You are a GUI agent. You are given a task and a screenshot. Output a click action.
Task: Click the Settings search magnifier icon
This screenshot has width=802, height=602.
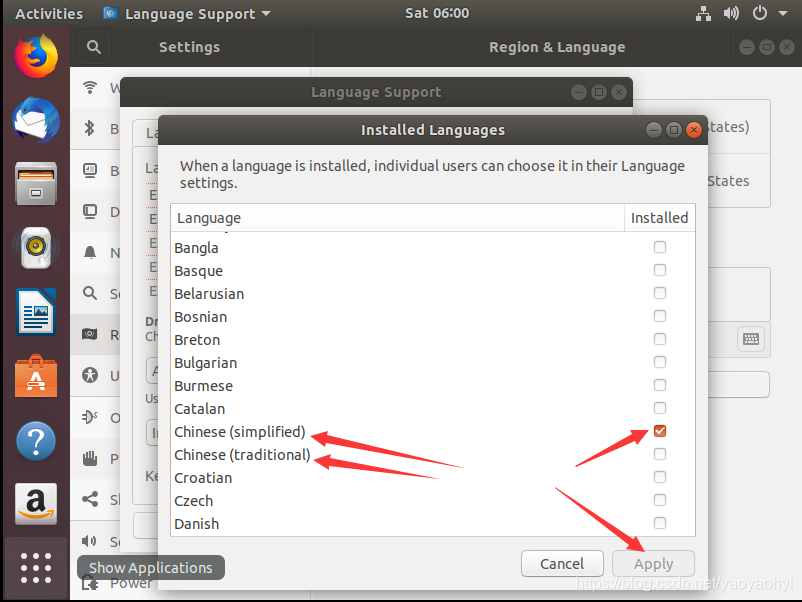point(94,47)
